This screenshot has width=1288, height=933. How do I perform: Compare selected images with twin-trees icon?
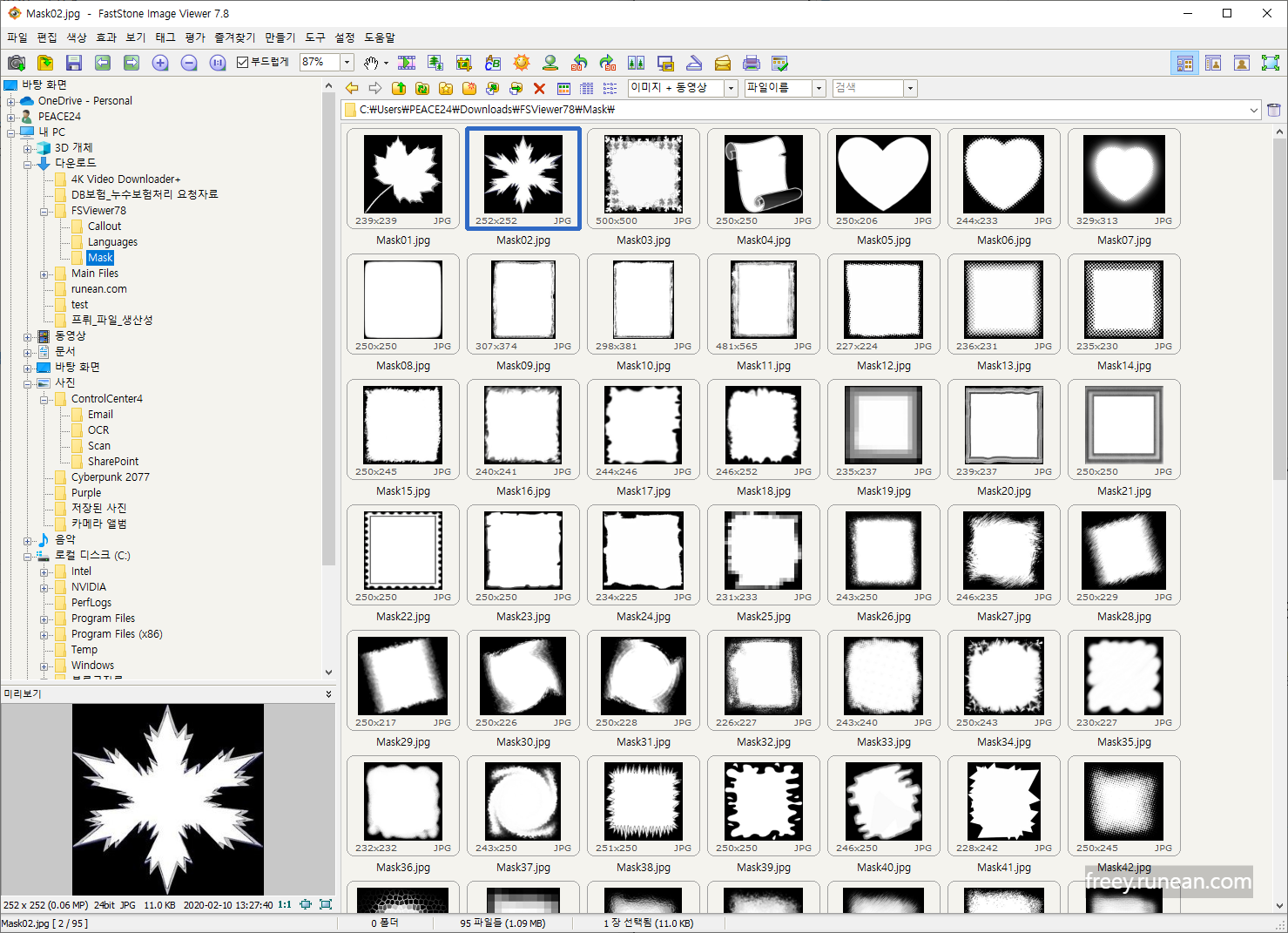click(637, 63)
